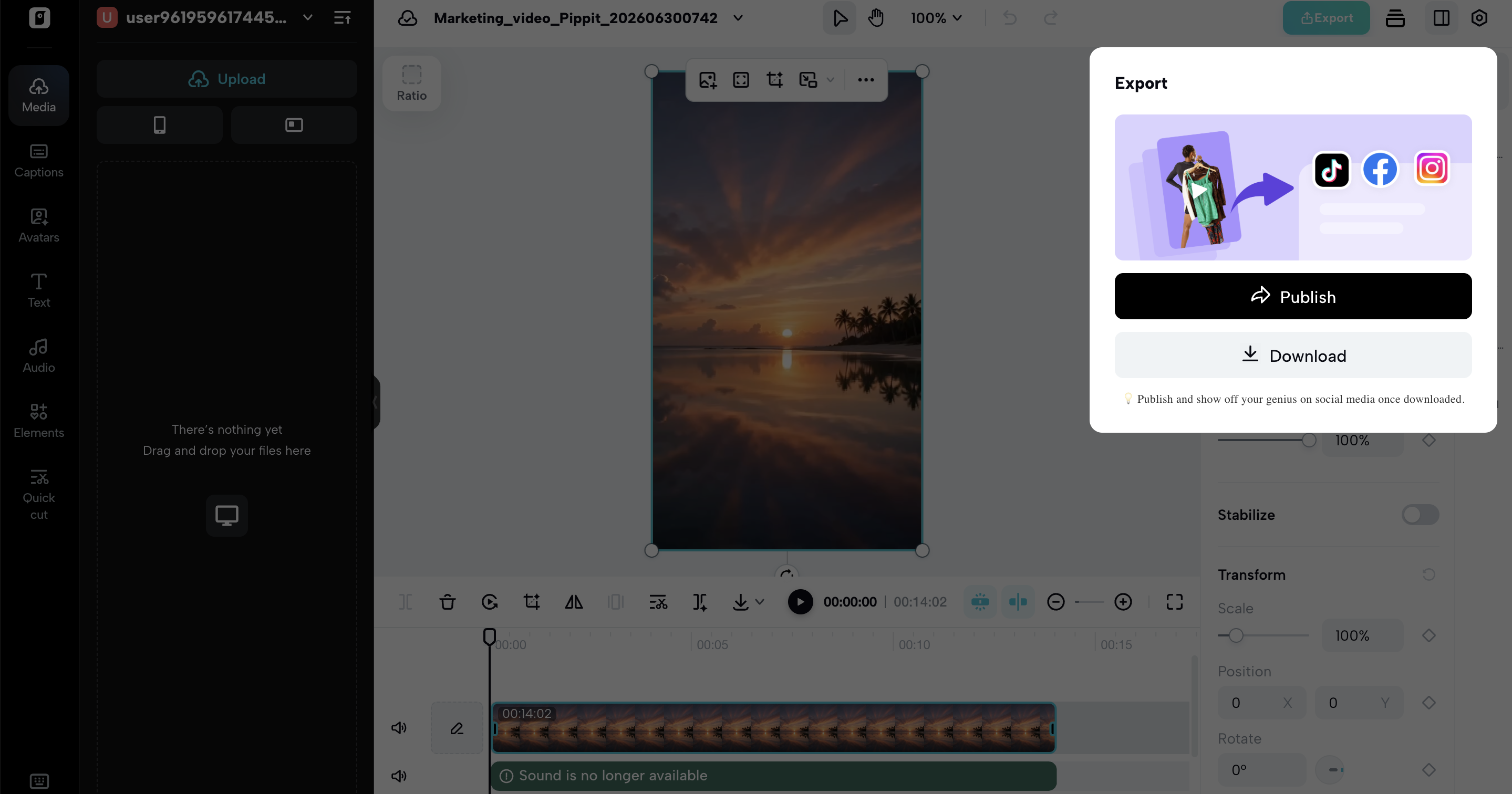Open the Quick cut panel
1512x794 pixels.
(39, 494)
